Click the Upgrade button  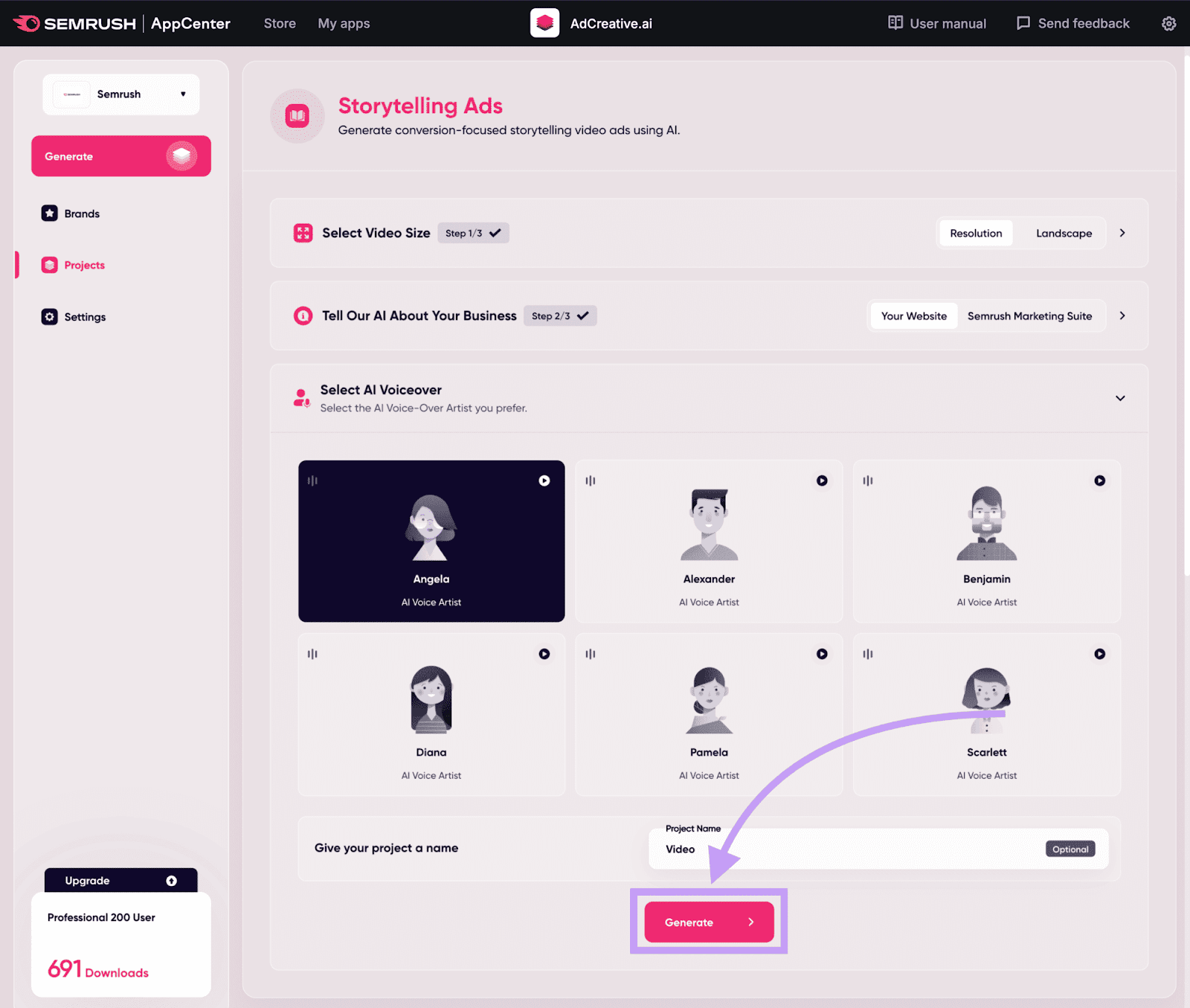point(120,880)
